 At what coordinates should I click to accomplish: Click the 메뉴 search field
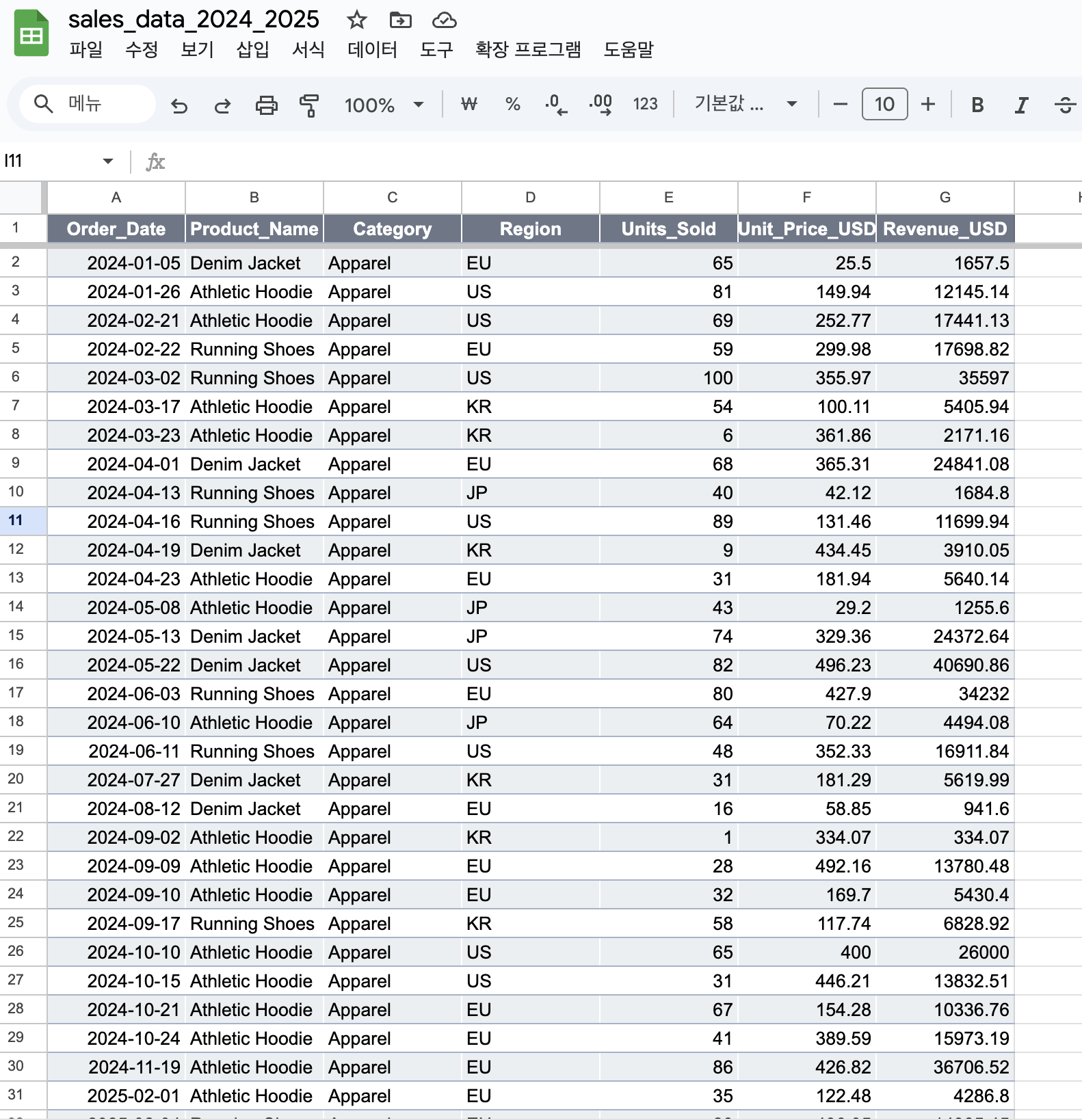click(88, 104)
